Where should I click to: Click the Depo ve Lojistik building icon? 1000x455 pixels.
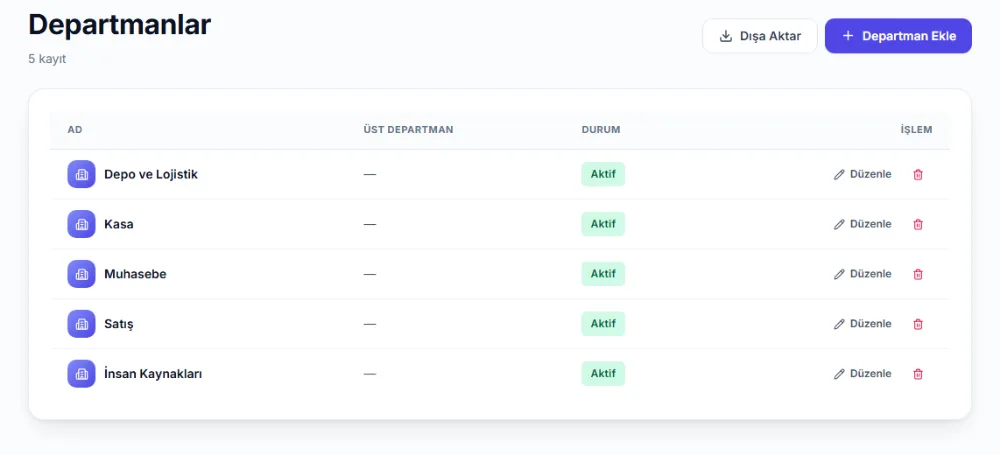coord(82,174)
